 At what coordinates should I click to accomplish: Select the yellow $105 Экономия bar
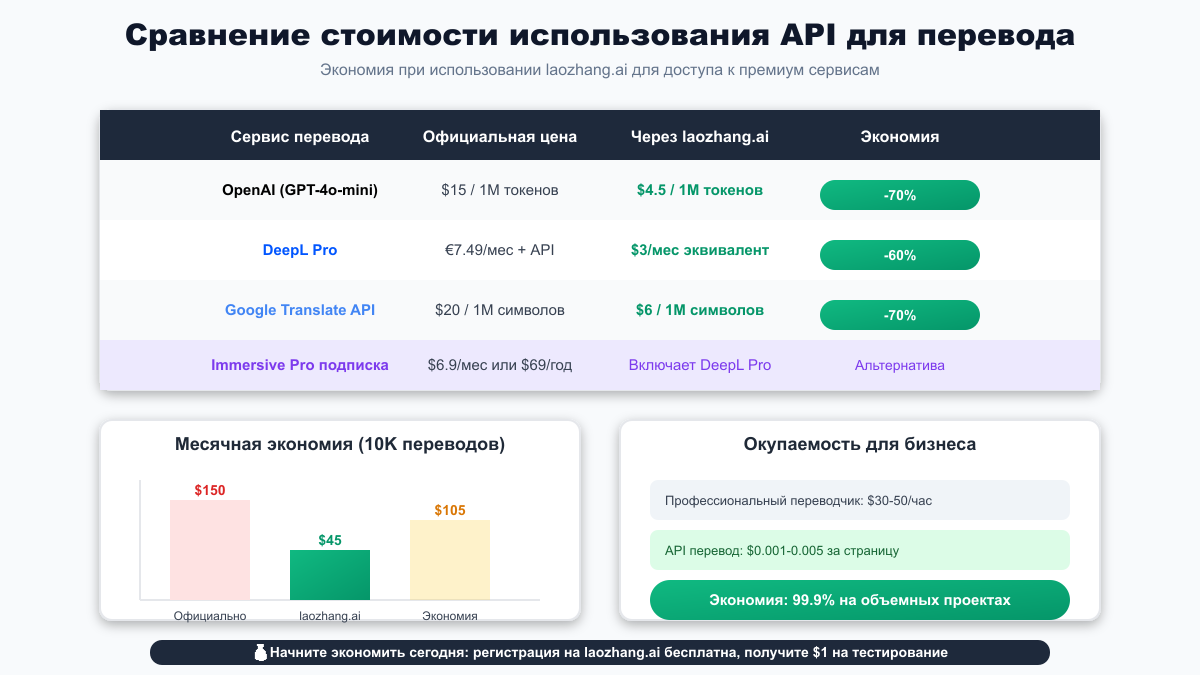(450, 560)
